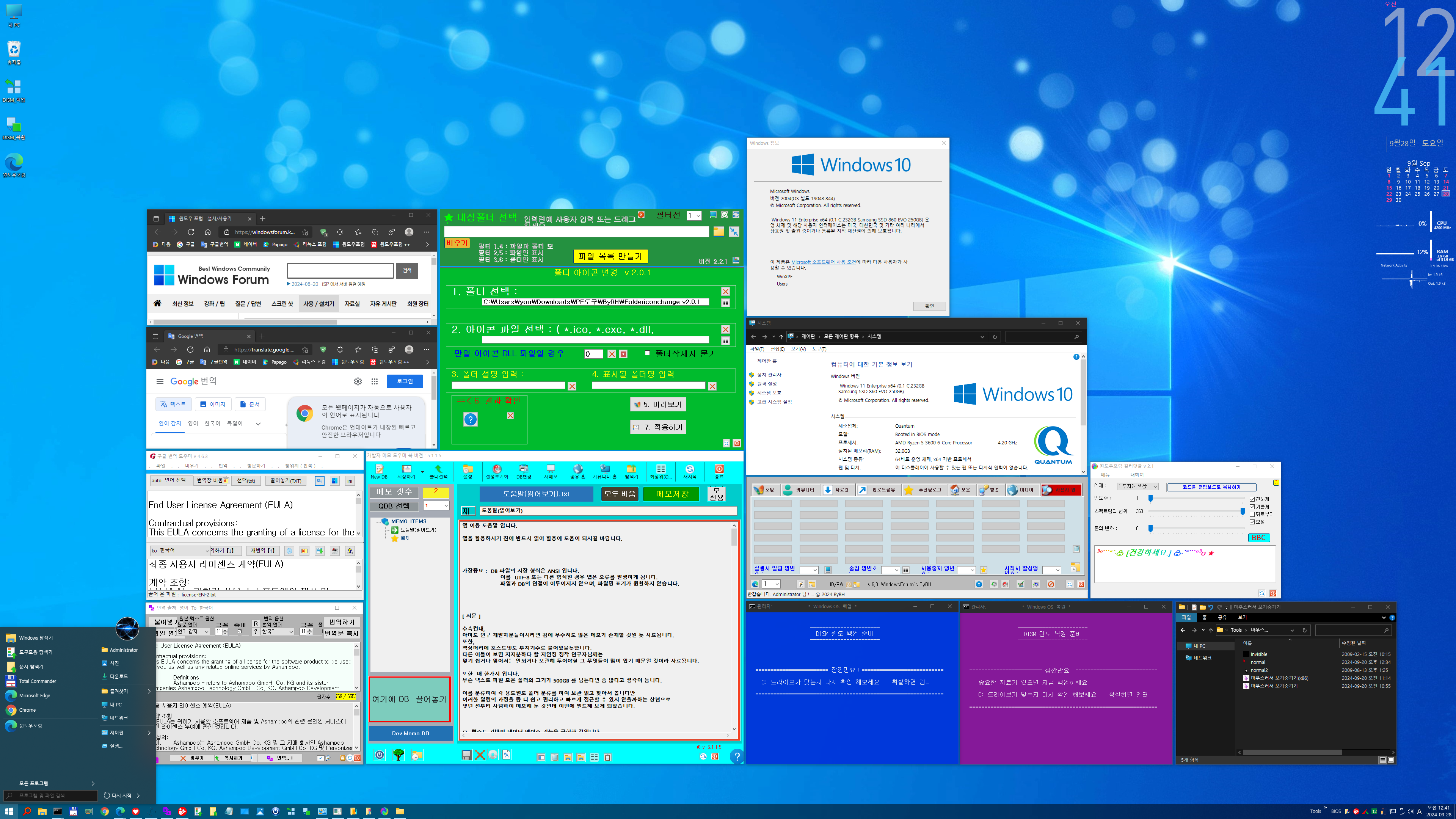Viewport: 1456px width, 819px height.
Task: Open 예제 무지개 색상 dropdown in 컬러댓글
Action: pos(1137,486)
